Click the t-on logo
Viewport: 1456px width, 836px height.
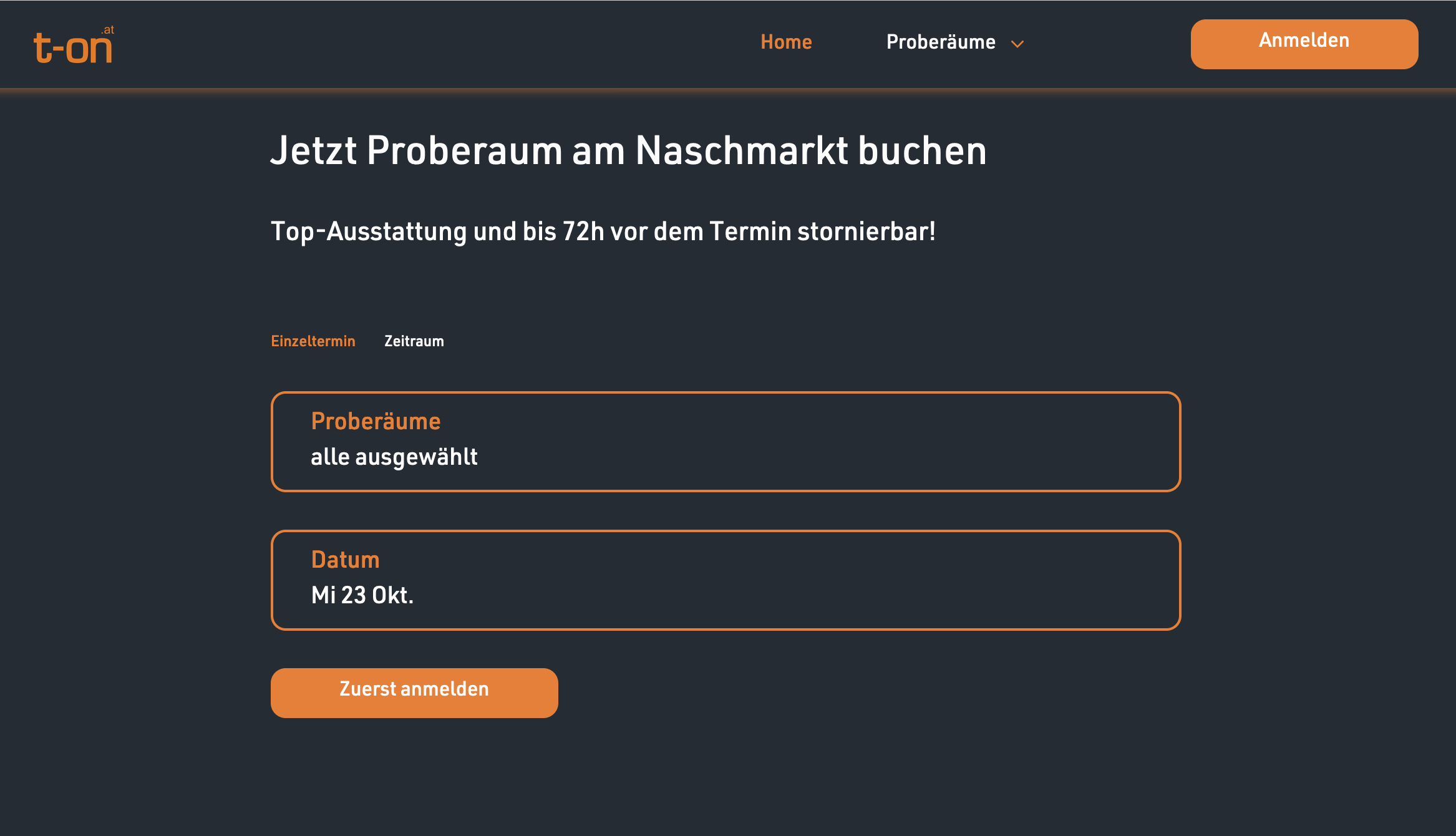click(x=74, y=44)
